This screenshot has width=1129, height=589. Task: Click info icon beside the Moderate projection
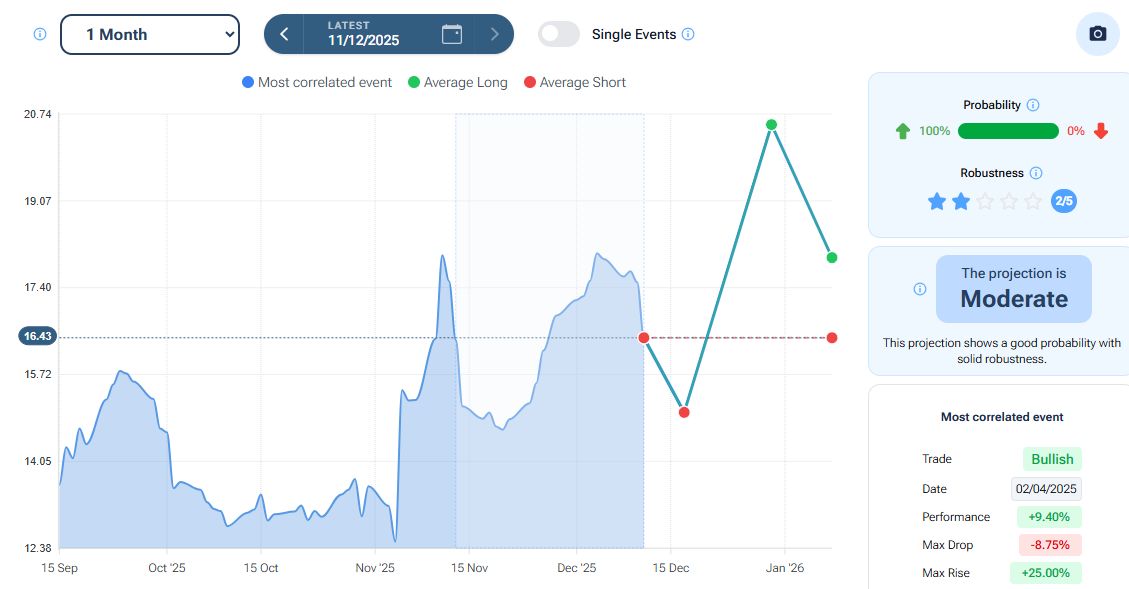(x=920, y=289)
